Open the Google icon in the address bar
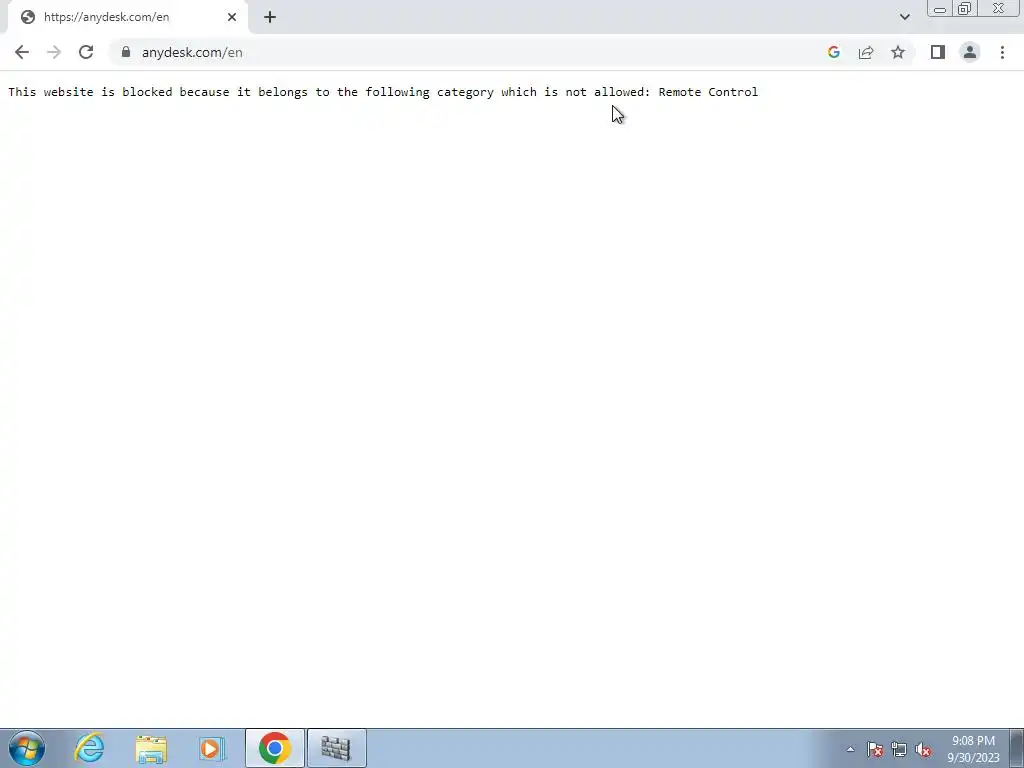This screenshot has height=768, width=1024. tap(833, 52)
